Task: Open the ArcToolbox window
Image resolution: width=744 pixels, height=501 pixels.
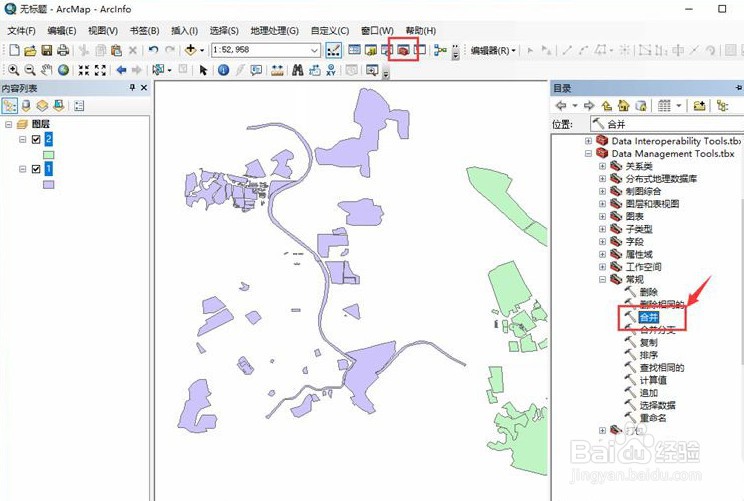Action: coord(403,50)
